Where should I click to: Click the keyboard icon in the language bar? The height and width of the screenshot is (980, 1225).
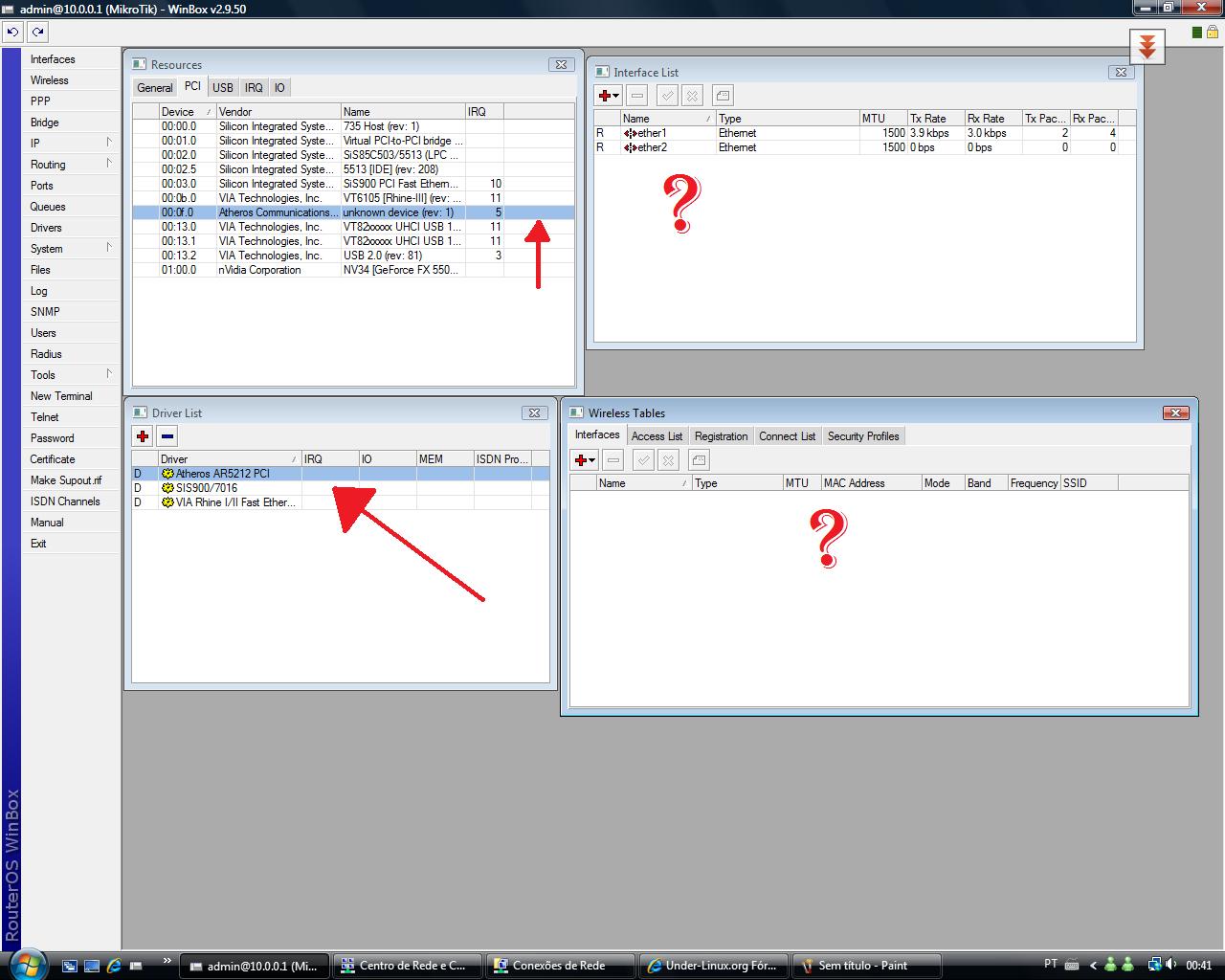pyautogui.click(x=1071, y=965)
